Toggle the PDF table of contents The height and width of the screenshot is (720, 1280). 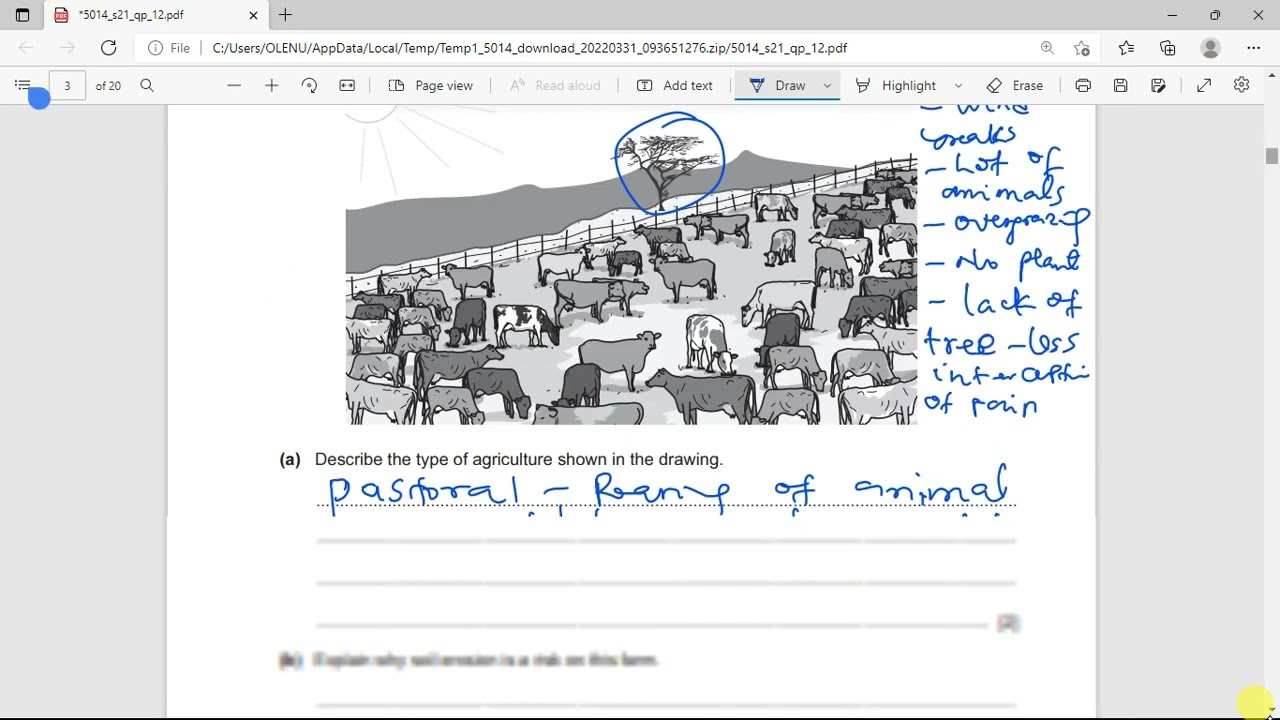pos(22,86)
